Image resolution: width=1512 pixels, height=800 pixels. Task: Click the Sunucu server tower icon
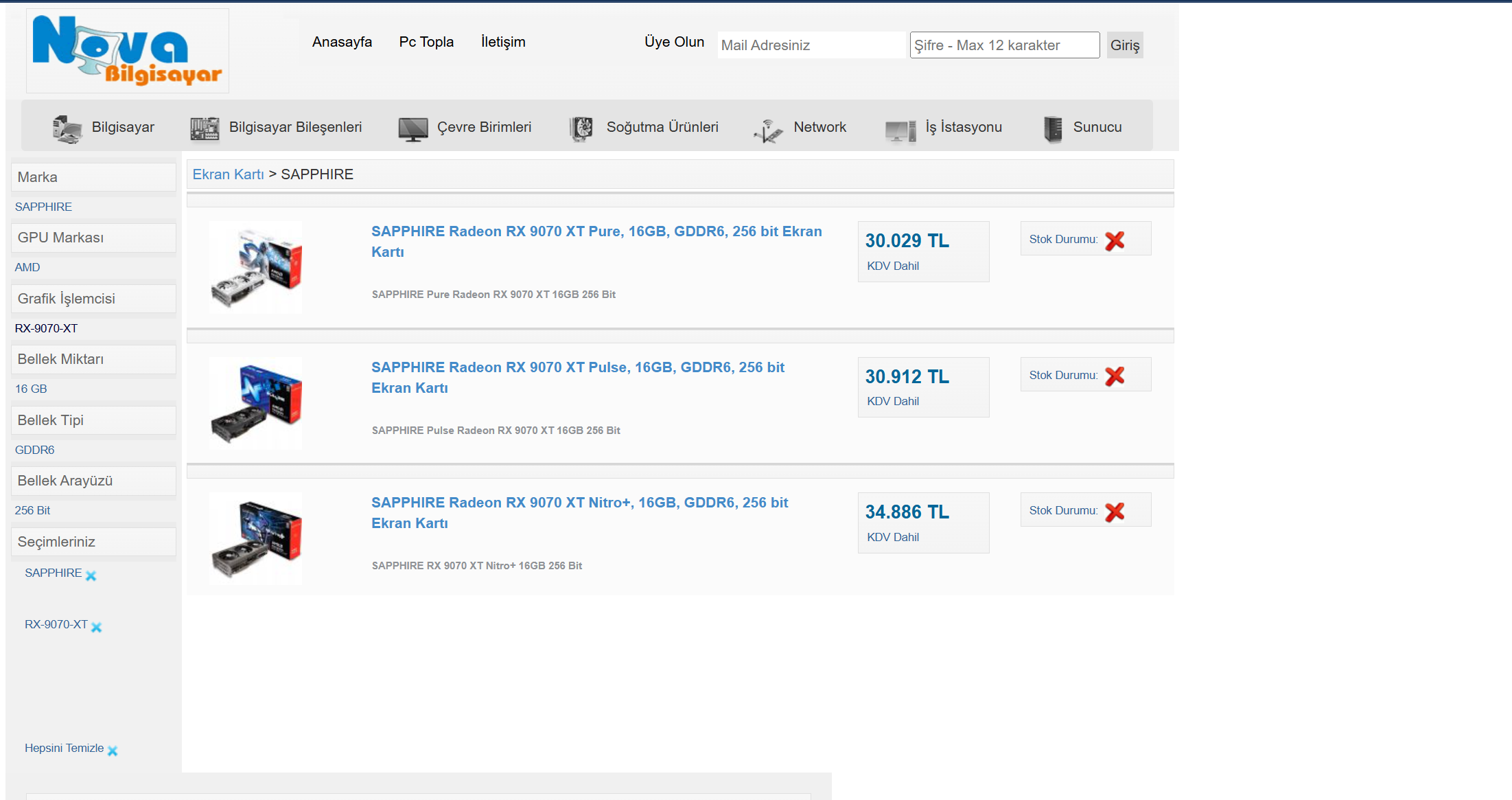[x=1053, y=129]
